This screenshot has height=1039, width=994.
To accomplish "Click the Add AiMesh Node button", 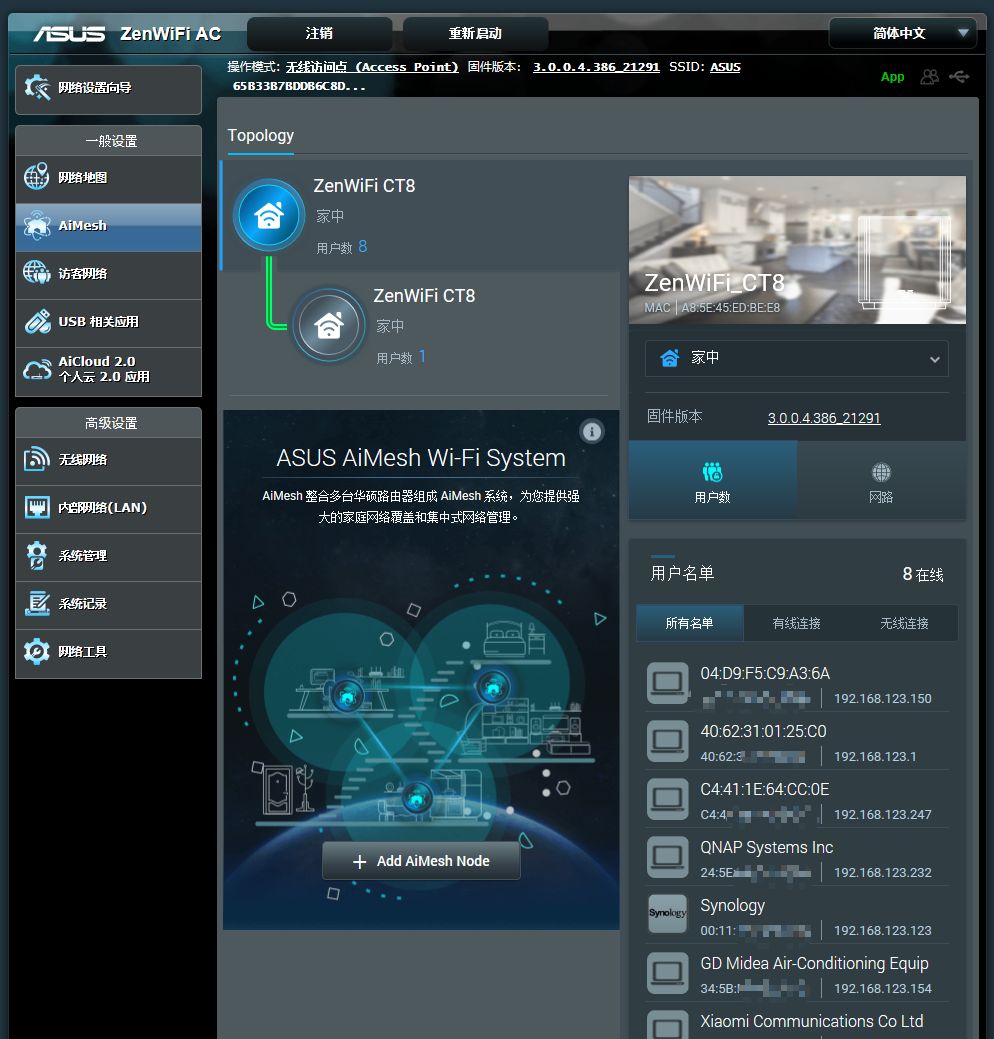I will point(421,861).
